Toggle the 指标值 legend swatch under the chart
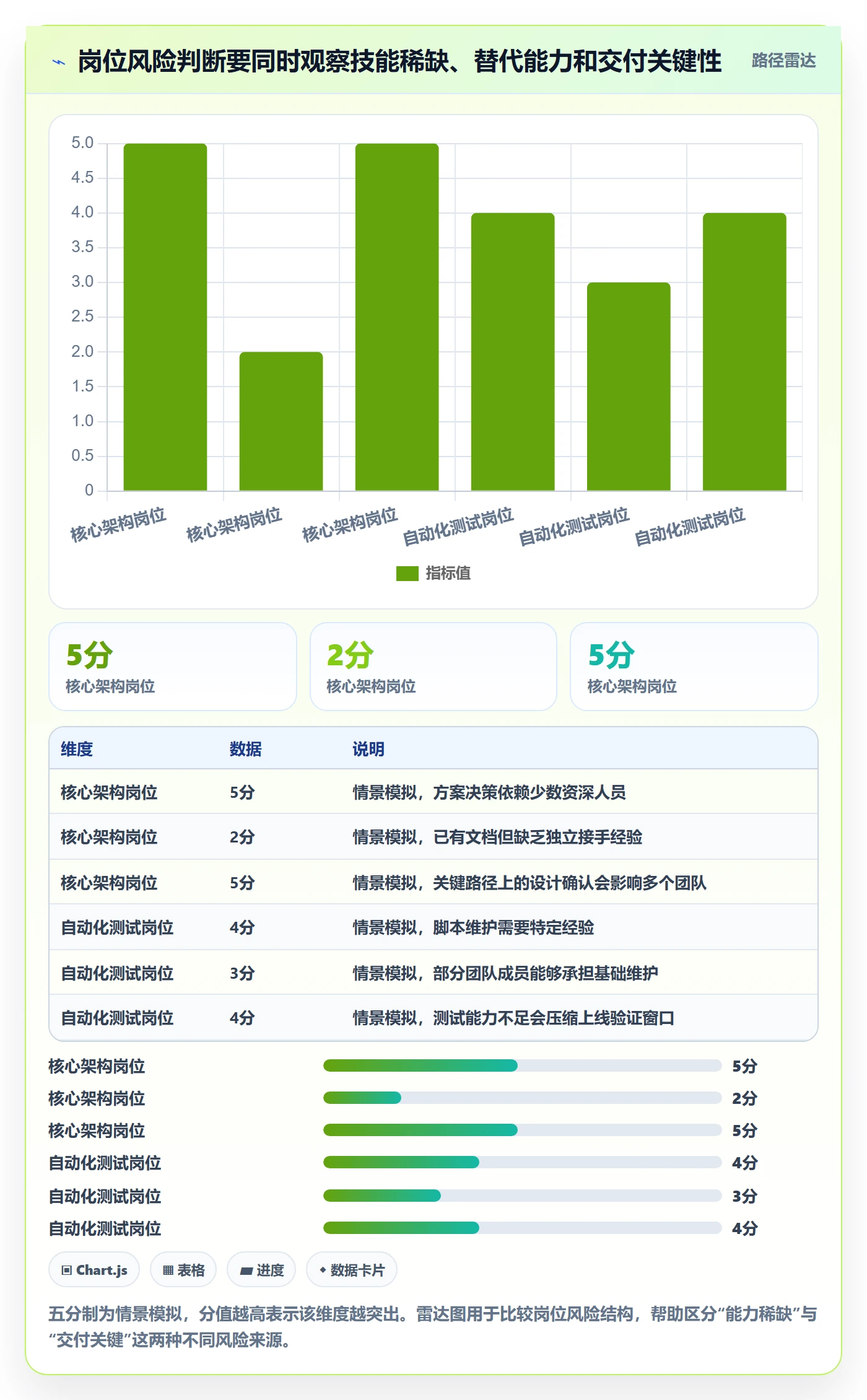The image size is (867, 1400). (x=407, y=573)
